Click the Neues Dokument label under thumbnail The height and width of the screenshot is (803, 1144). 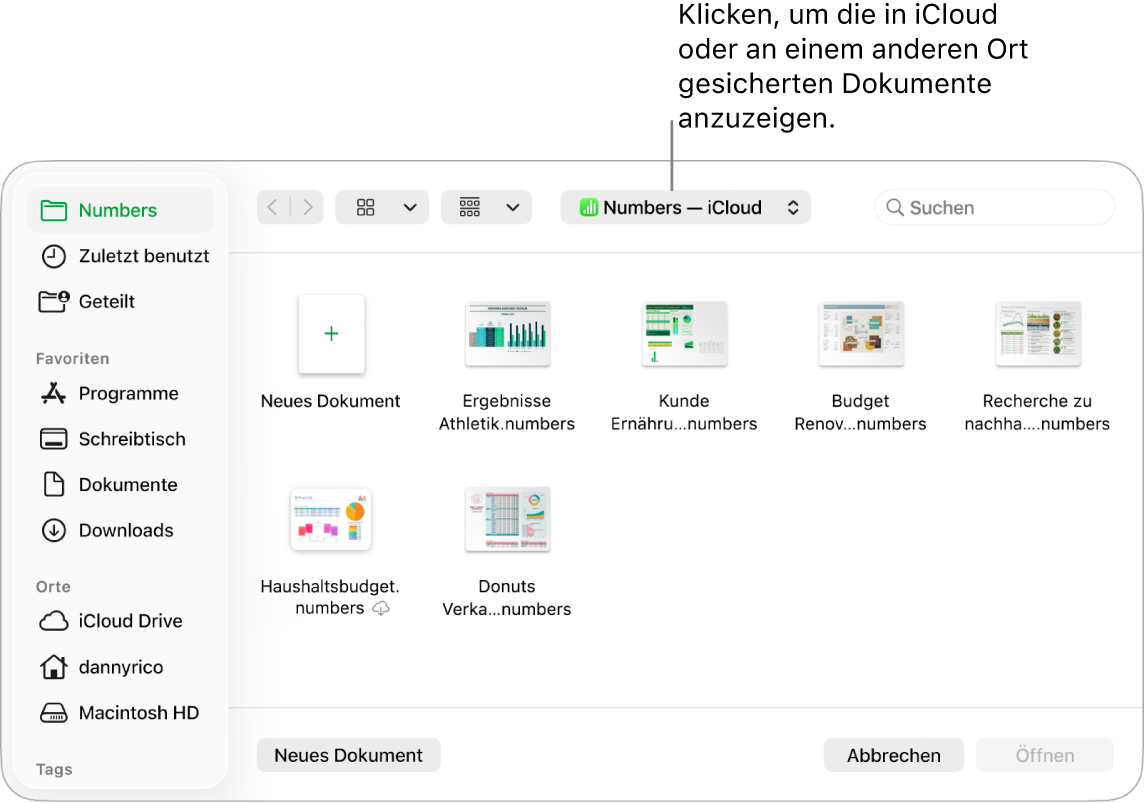[331, 401]
